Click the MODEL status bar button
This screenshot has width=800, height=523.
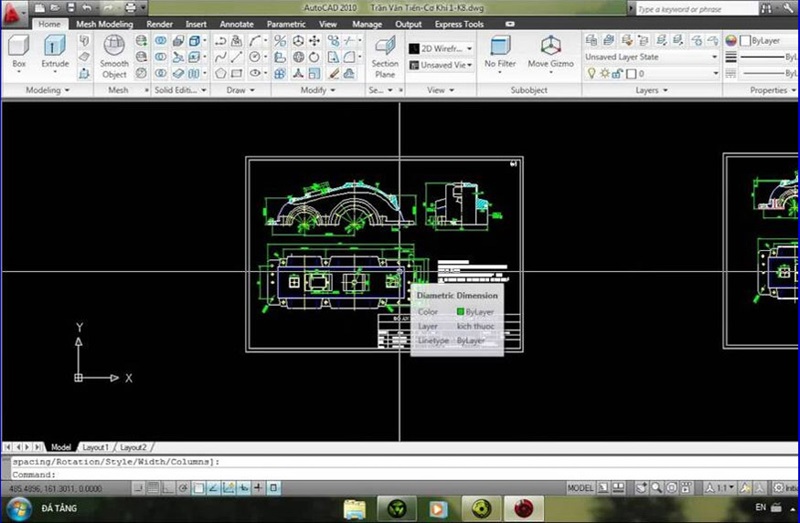(x=581, y=488)
